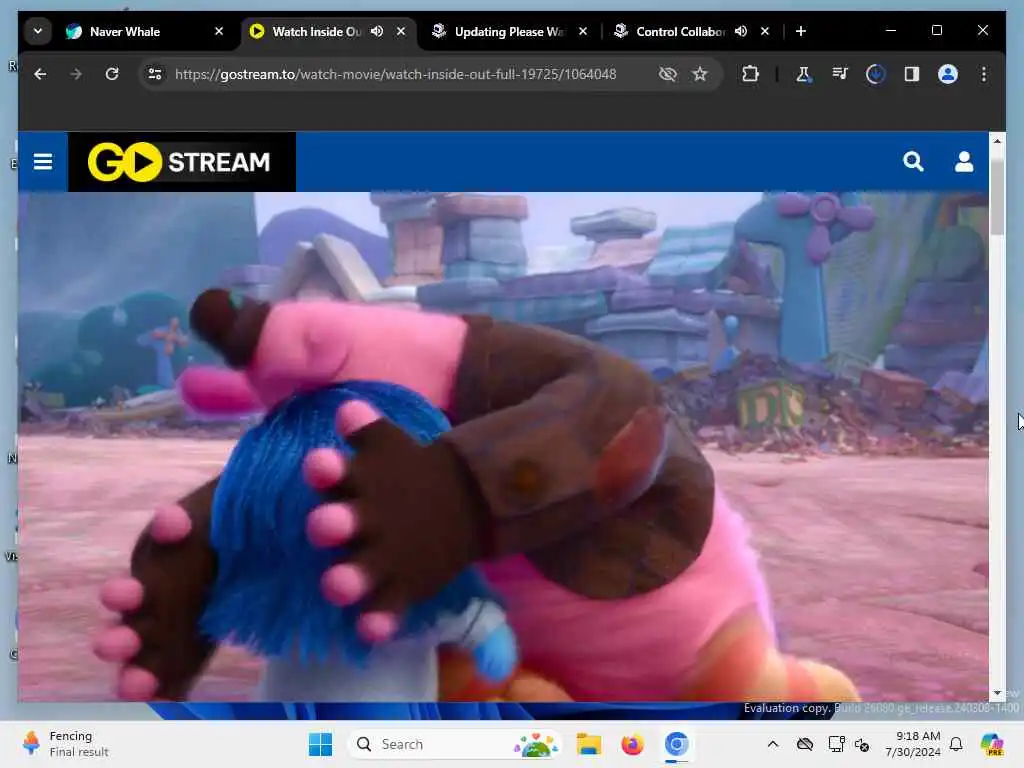This screenshot has height=768, width=1024.
Task: Click the taskbar Search box
Action: click(x=456, y=744)
